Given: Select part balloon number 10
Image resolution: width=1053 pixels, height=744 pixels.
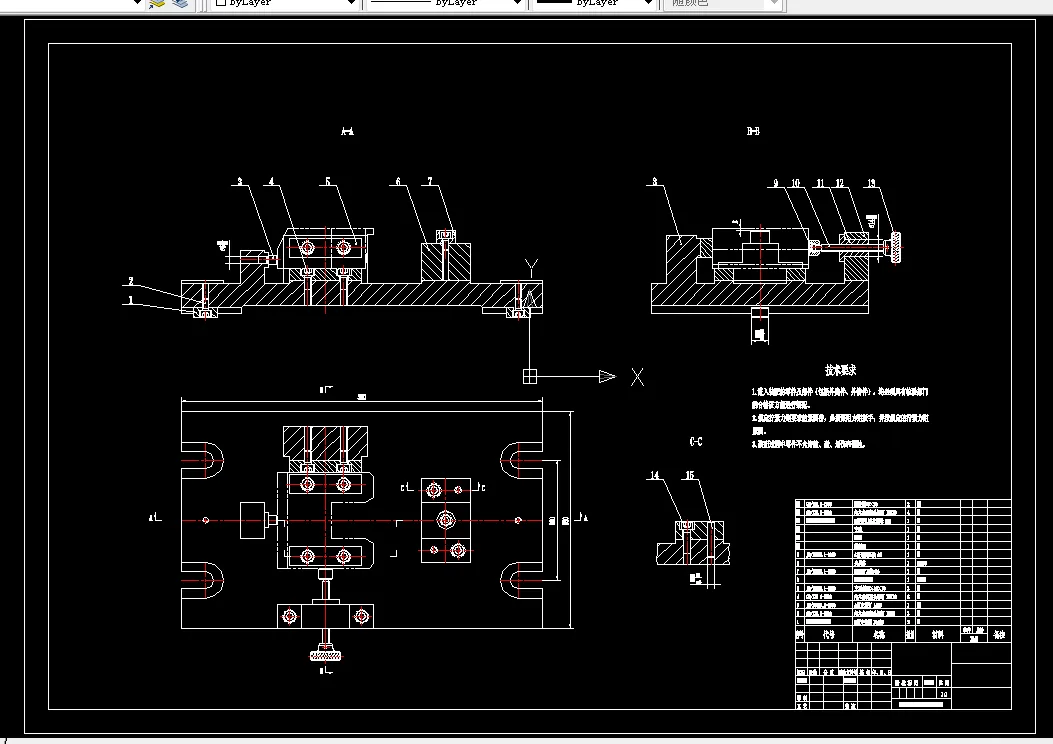Looking at the screenshot, I should (795, 183).
